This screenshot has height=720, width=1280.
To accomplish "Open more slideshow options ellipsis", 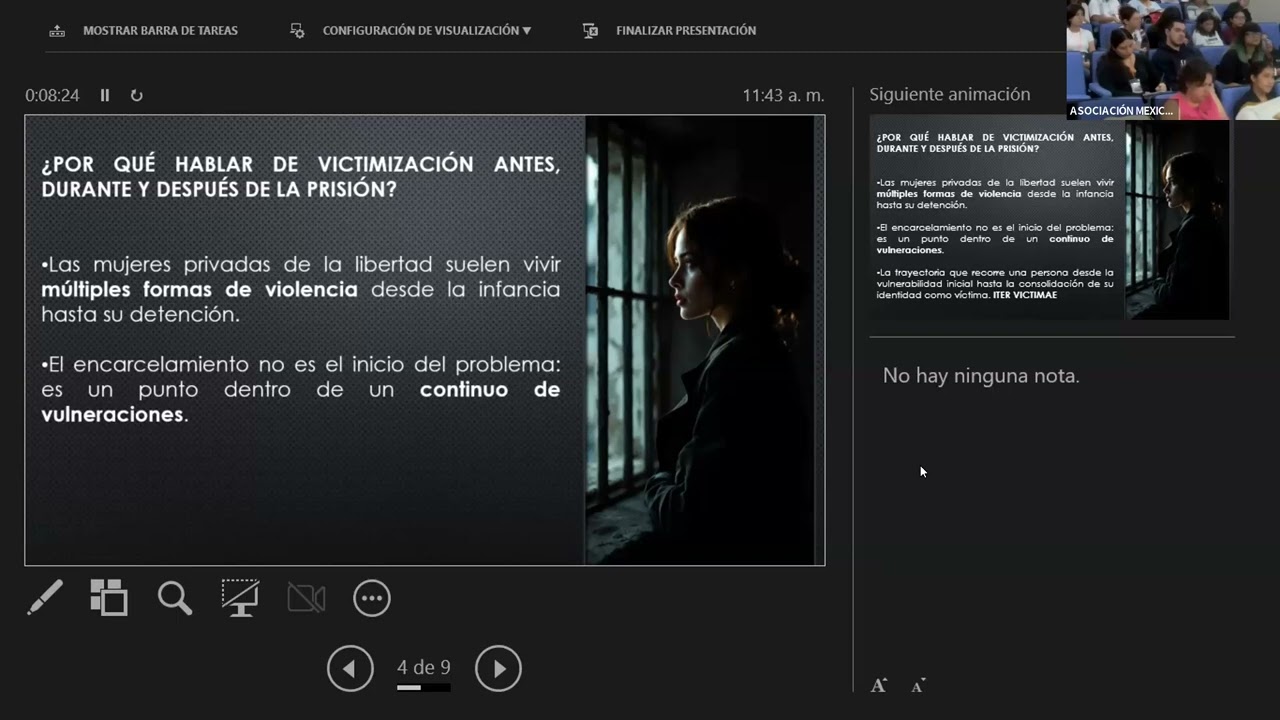I will (x=372, y=598).
